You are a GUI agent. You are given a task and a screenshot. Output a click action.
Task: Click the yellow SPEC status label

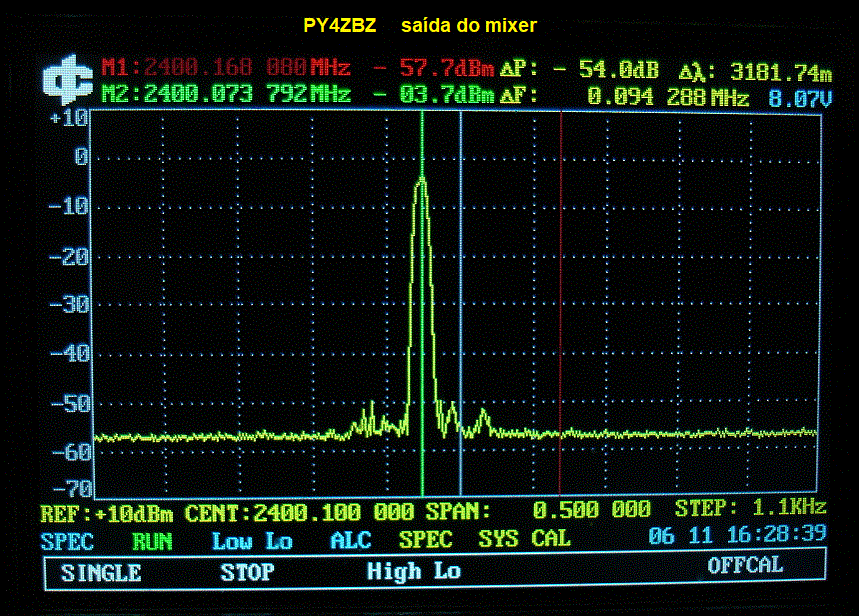[426, 540]
